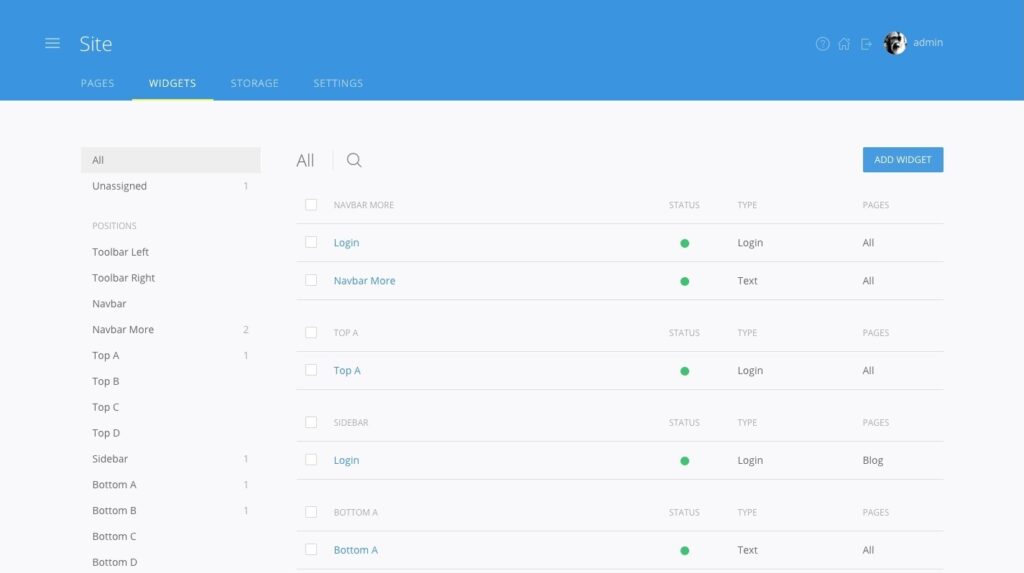The width and height of the screenshot is (1024, 573).
Task: Tick the checkbox next to Navbar More widget
Action: pos(311,280)
